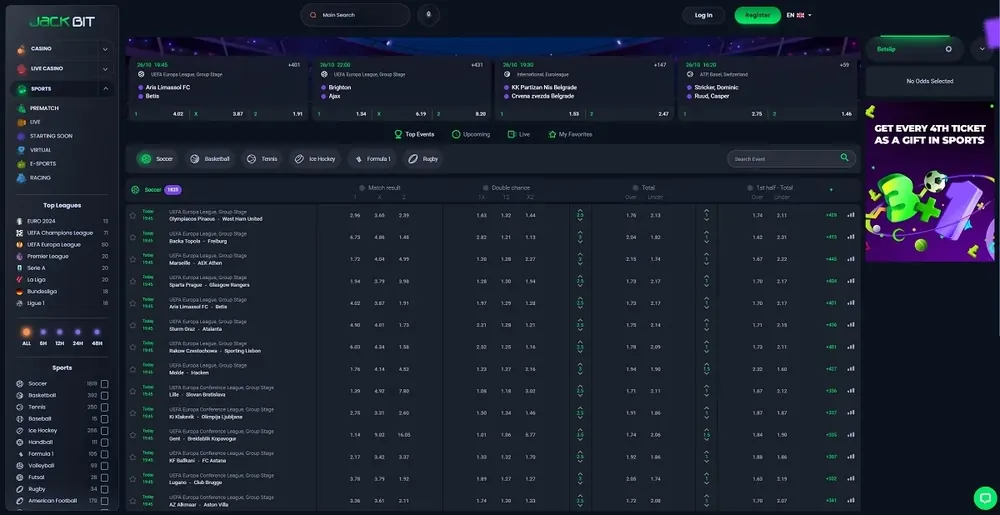Collapse the Sports menu
Image resolution: width=1000 pixels, height=515 pixels.
(x=105, y=89)
